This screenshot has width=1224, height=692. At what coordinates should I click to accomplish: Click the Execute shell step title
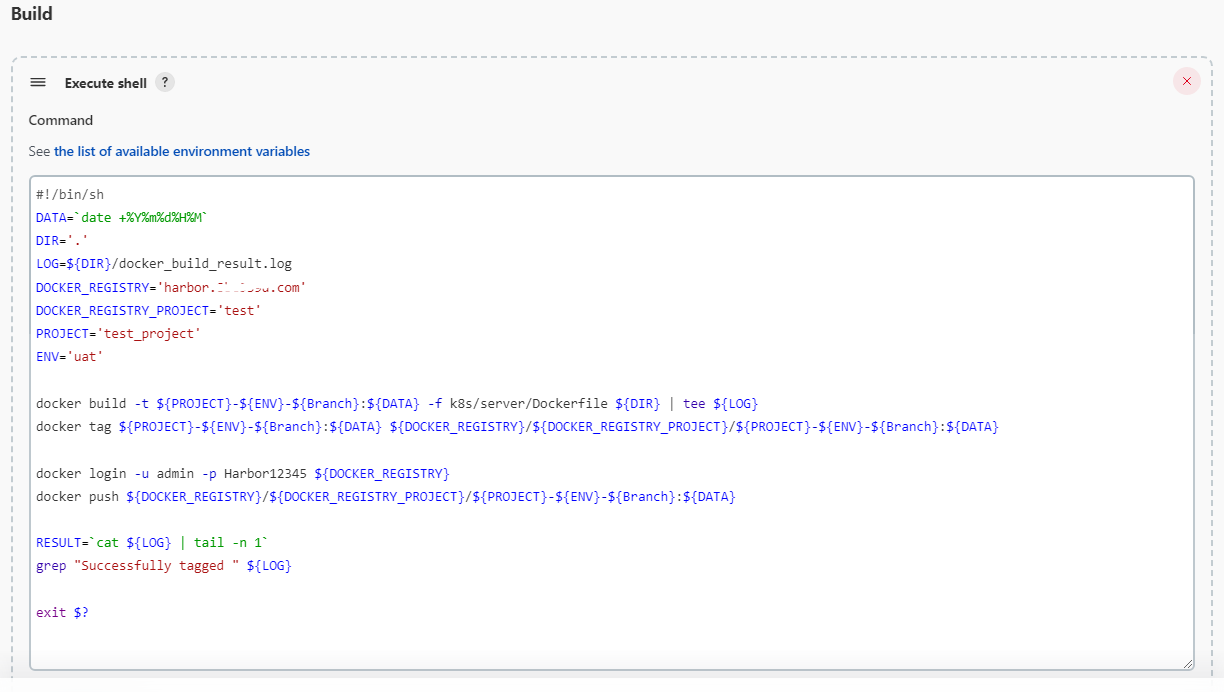click(x=105, y=83)
